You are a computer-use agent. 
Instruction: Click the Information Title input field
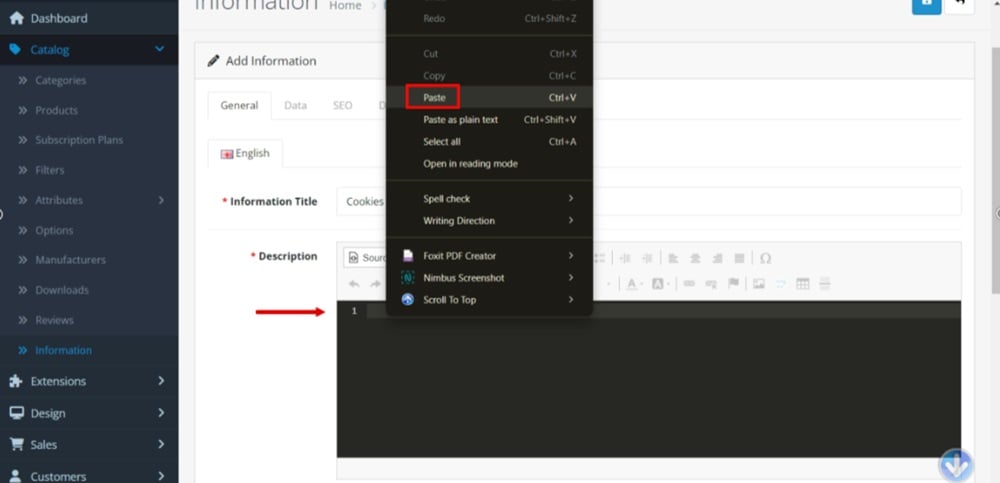[649, 202]
